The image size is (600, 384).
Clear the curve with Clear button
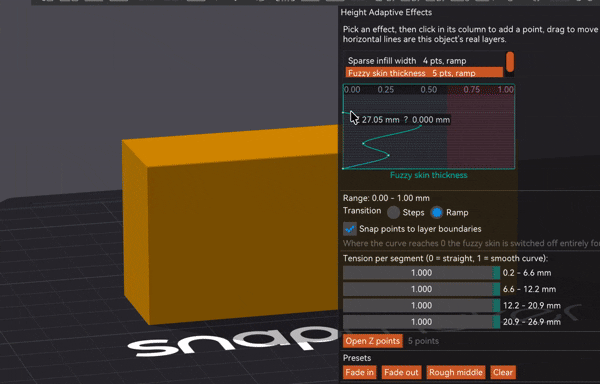pyautogui.click(x=503, y=372)
